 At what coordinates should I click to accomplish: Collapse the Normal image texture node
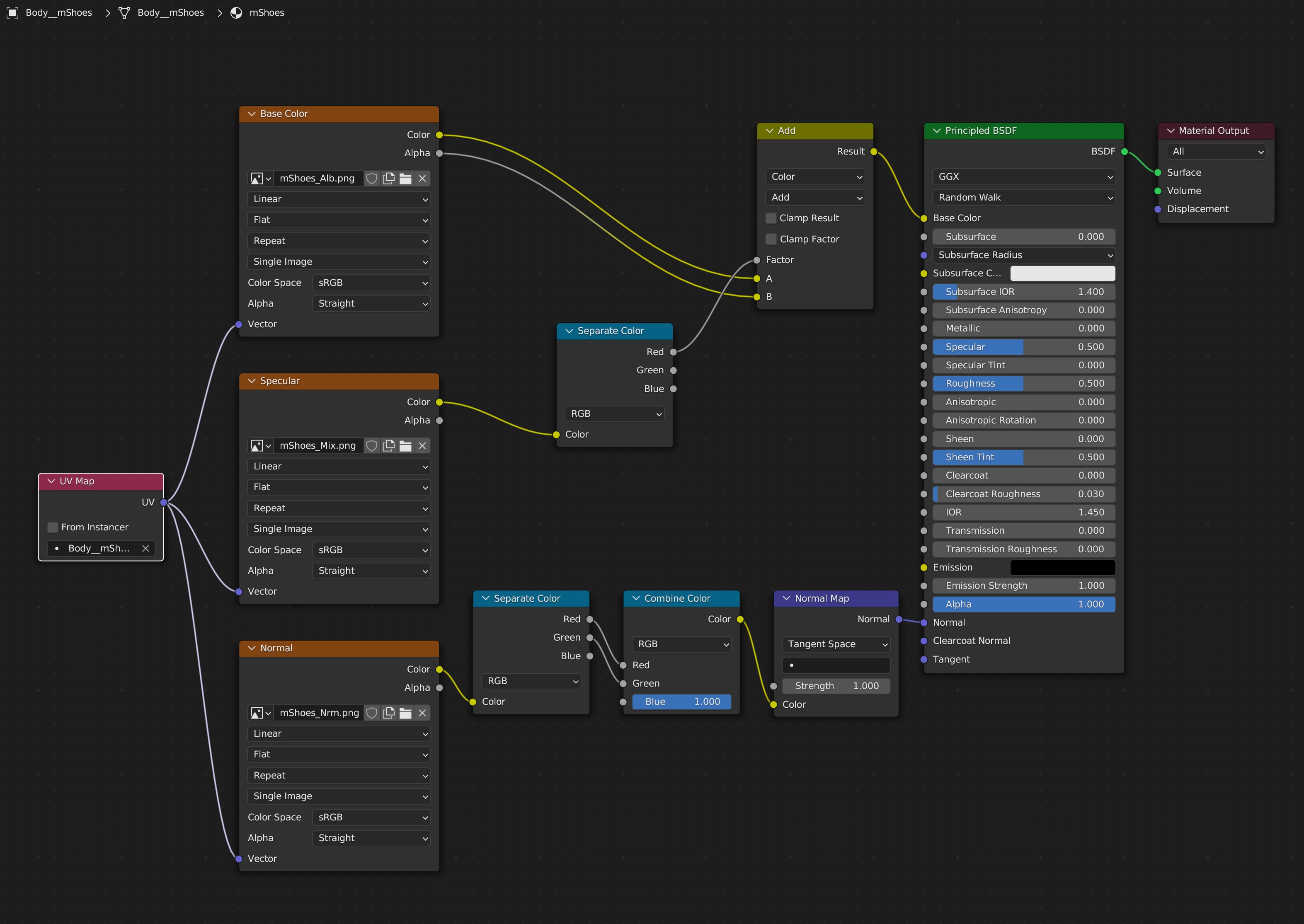coord(252,648)
